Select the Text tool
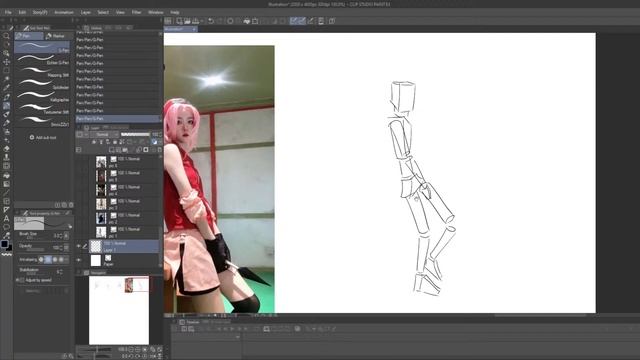This screenshot has width=640, height=360. coord(6,219)
